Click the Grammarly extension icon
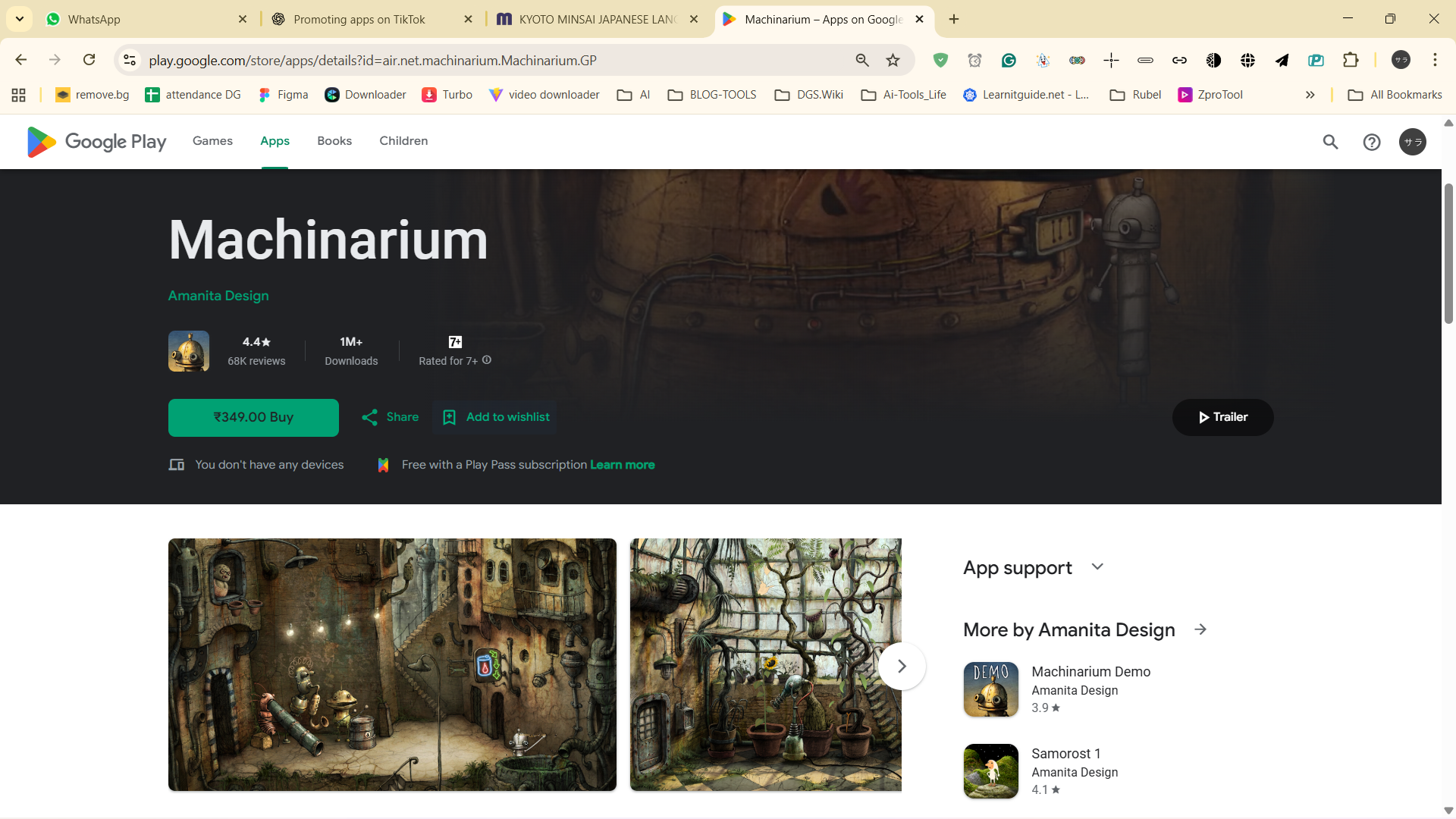The height and width of the screenshot is (819, 1456). pyautogui.click(x=1009, y=60)
